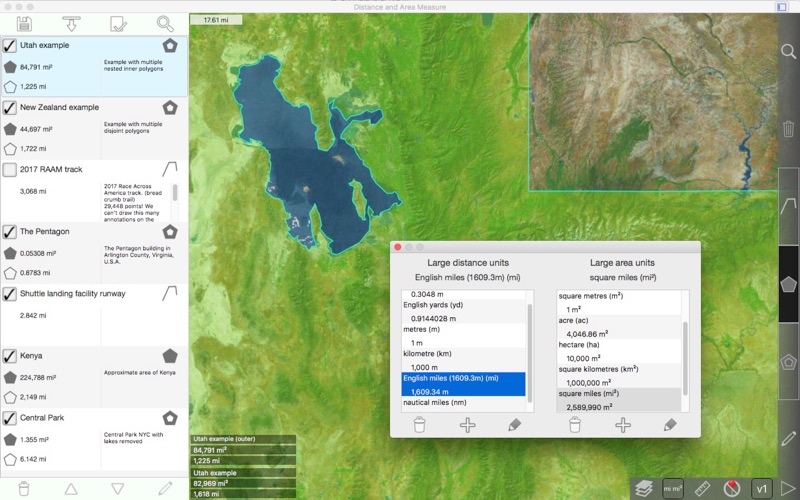This screenshot has height=500, width=800.
Task: Select square miles (mi²) area unit
Action: click(618, 400)
